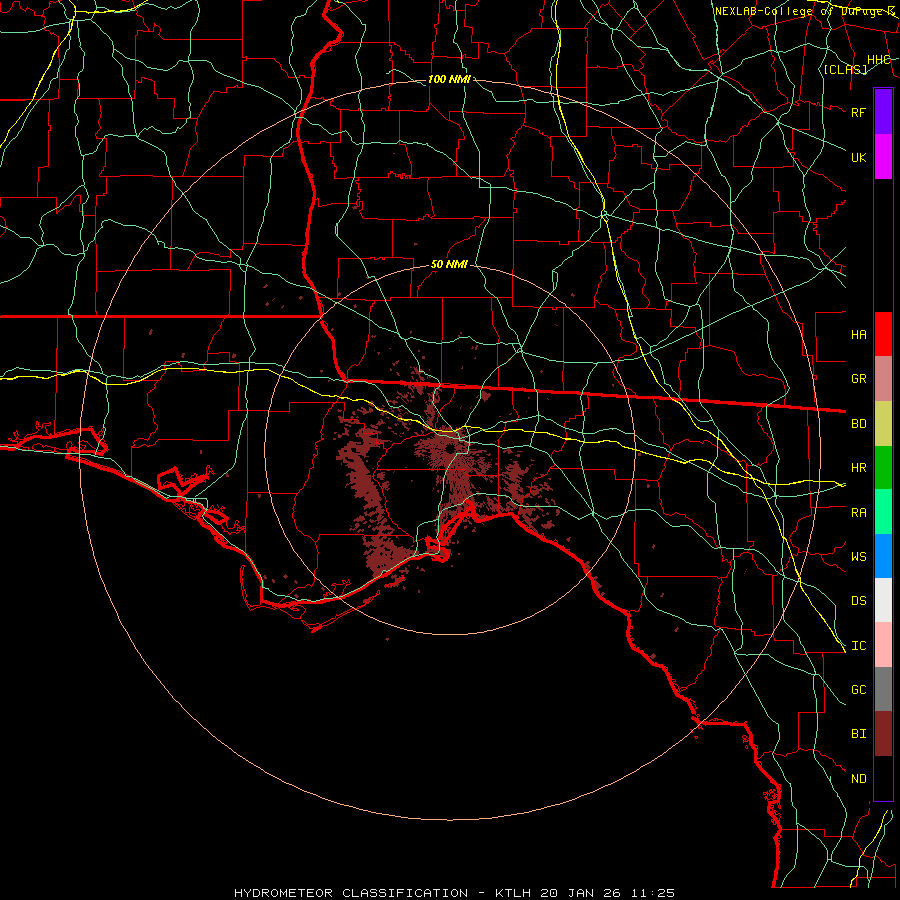Click the 50 NMI range ring label
This screenshot has height=900, width=900.
[449, 264]
